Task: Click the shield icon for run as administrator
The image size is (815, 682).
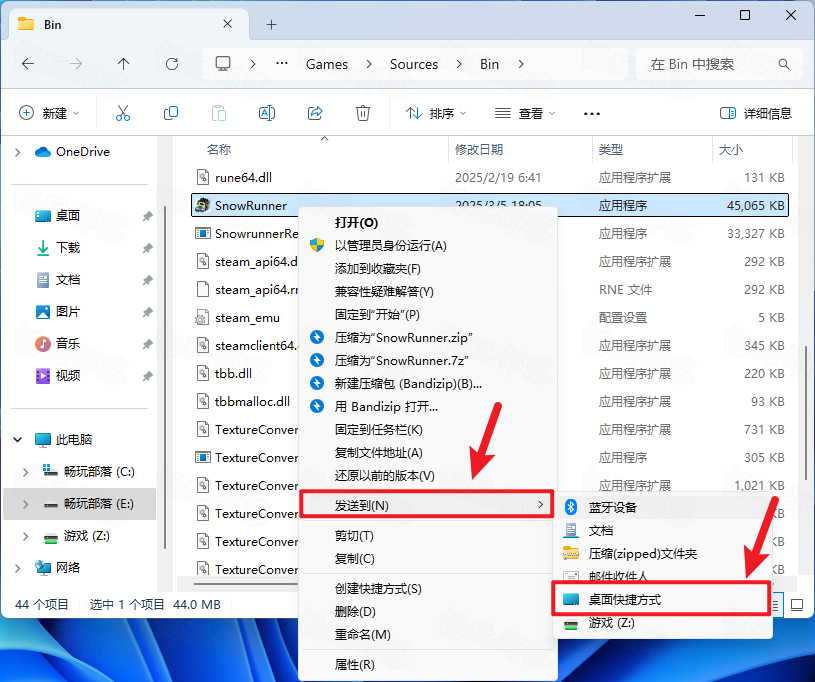Action: [317, 245]
